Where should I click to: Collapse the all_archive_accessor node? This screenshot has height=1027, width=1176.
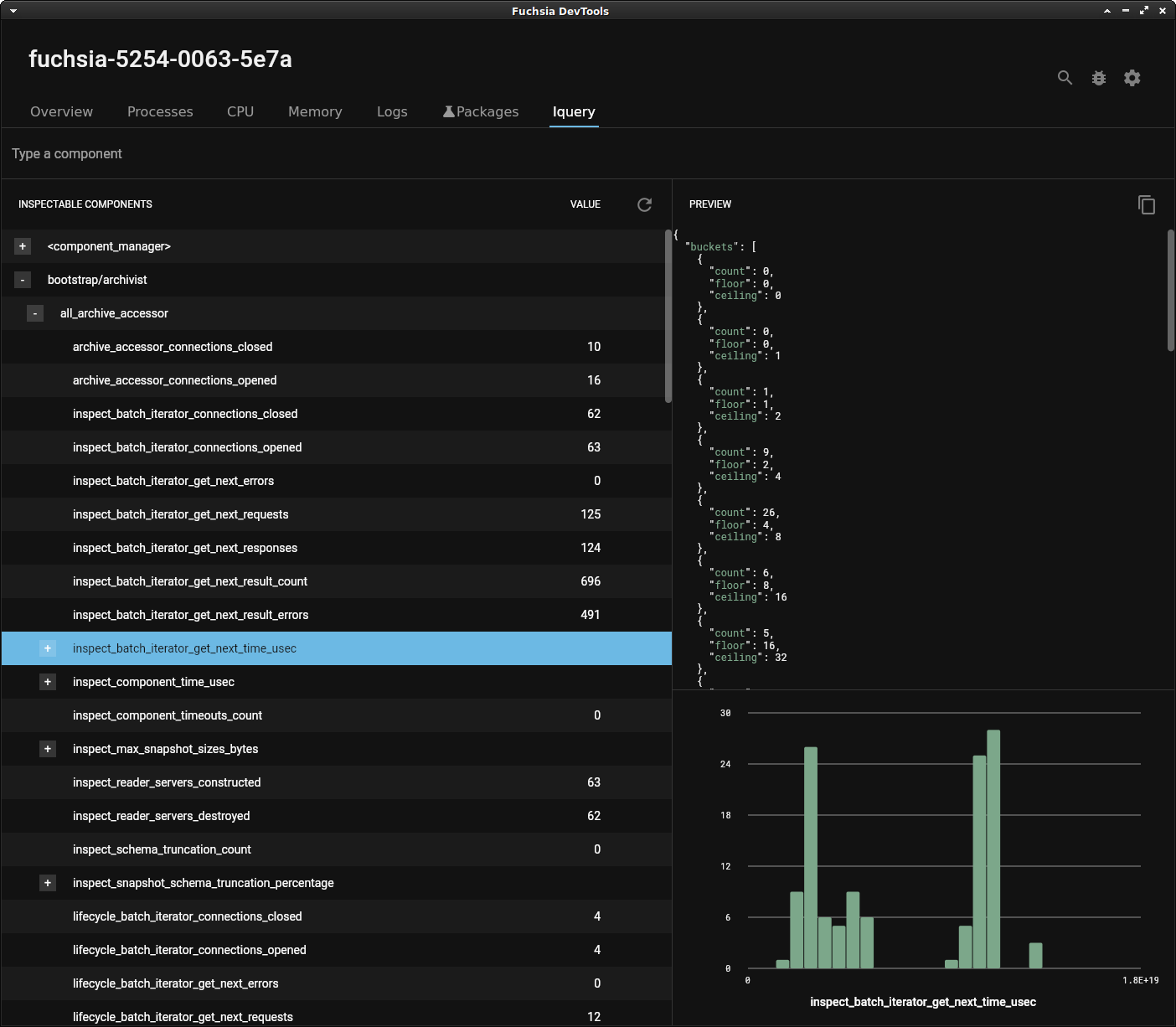(35, 313)
